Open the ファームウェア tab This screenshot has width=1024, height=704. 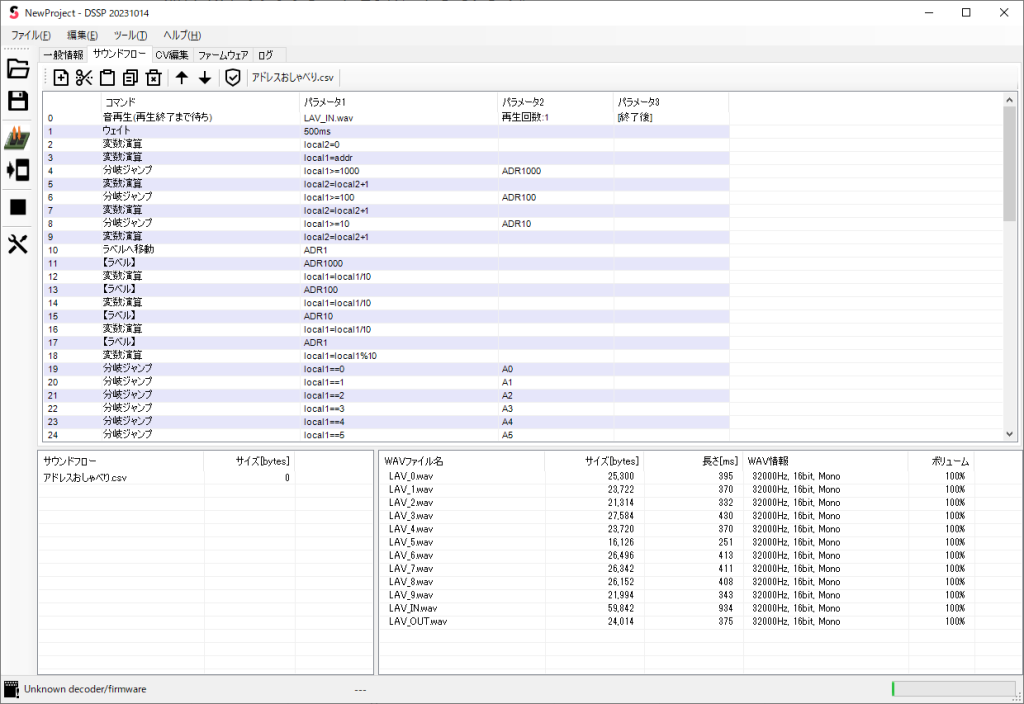click(x=223, y=55)
